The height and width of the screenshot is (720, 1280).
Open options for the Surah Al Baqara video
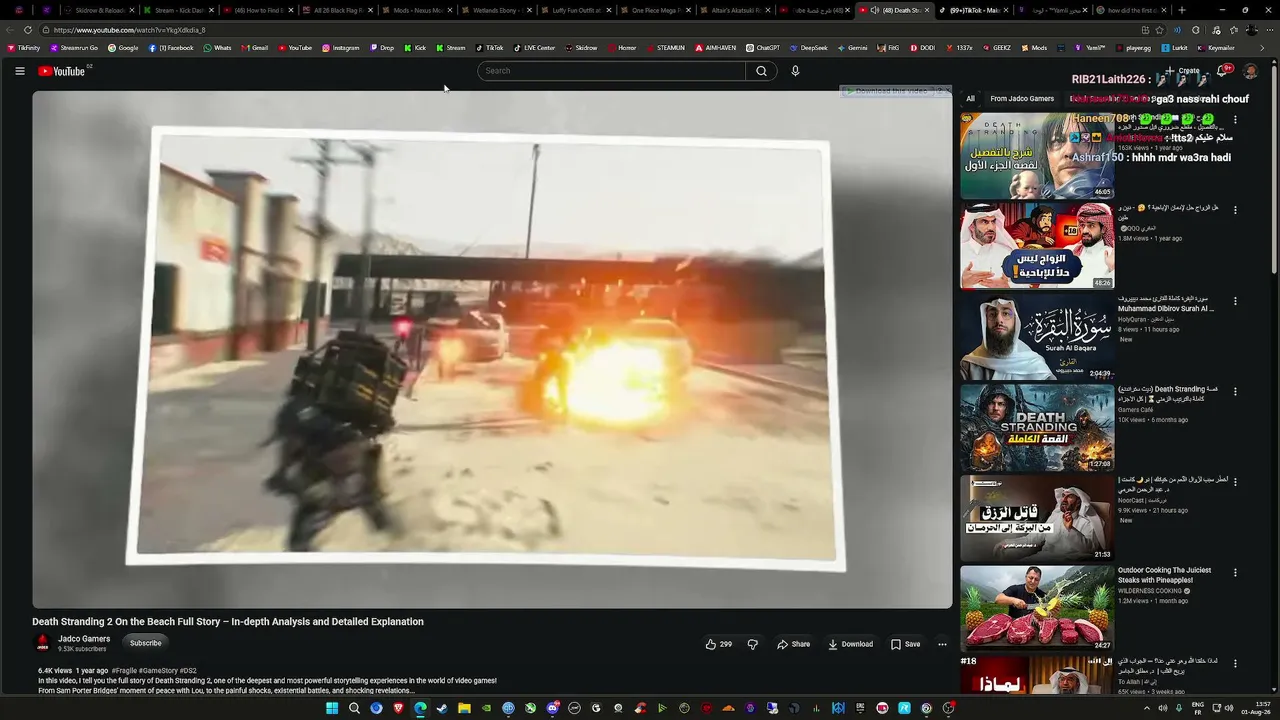[1235, 301]
